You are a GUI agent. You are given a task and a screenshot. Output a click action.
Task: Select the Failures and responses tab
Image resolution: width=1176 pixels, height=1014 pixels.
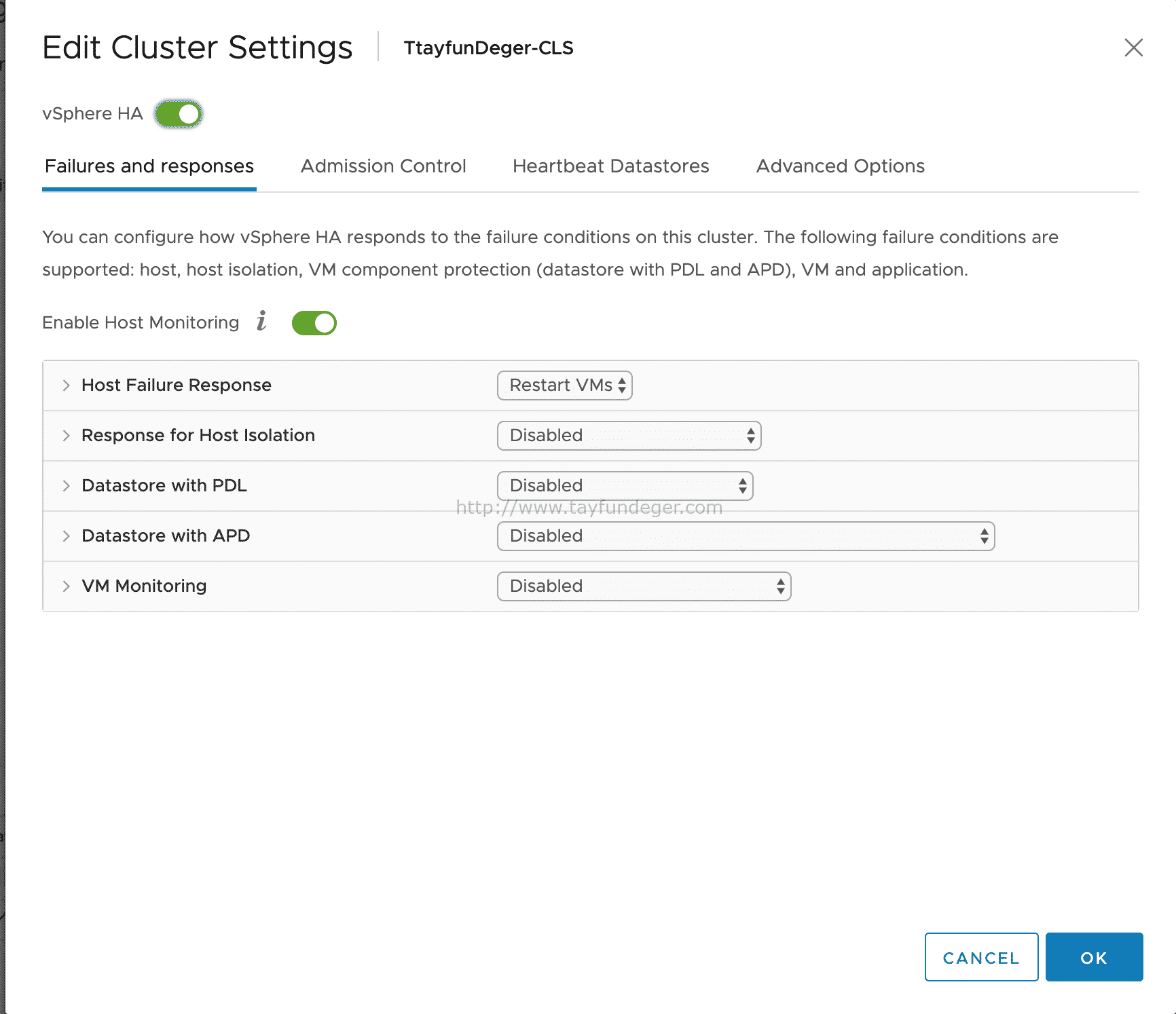pos(149,166)
